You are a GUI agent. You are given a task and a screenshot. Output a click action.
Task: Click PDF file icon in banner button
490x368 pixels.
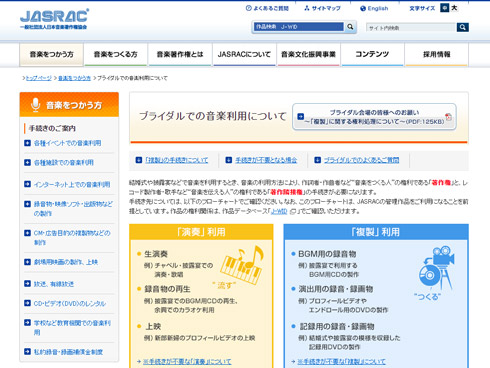[449, 117]
